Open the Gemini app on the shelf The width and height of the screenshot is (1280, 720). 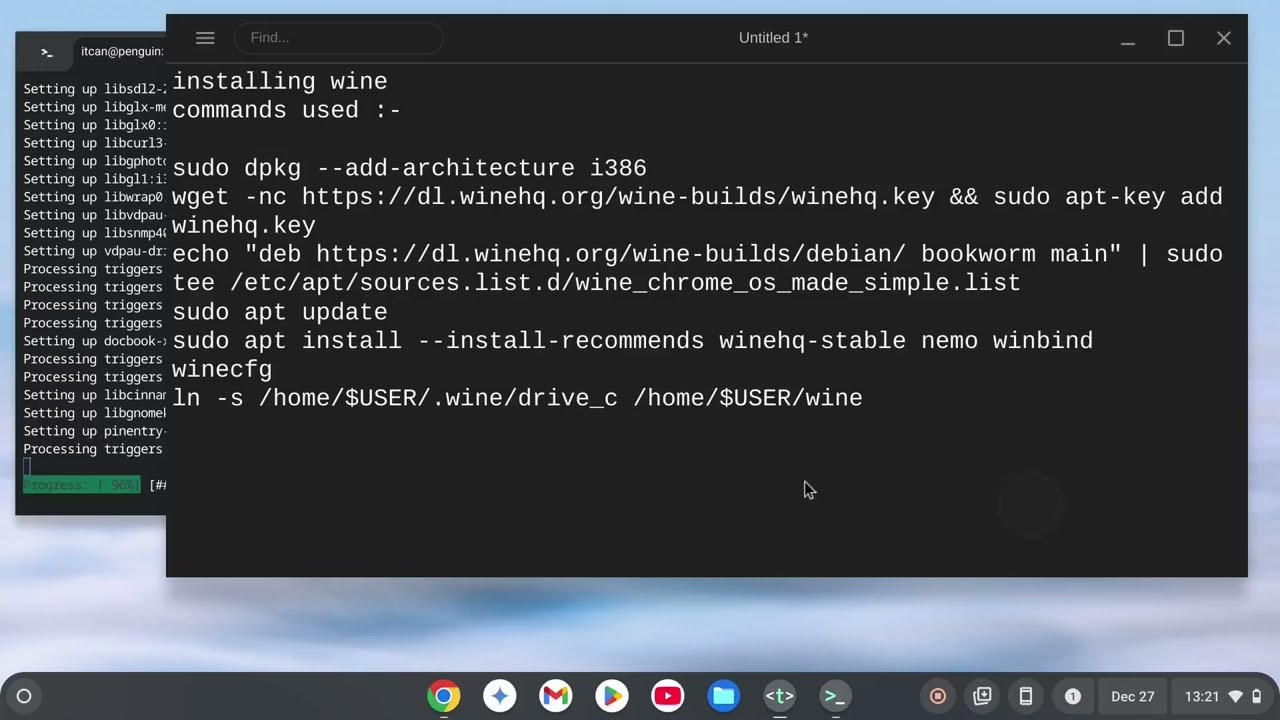coord(500,696)
